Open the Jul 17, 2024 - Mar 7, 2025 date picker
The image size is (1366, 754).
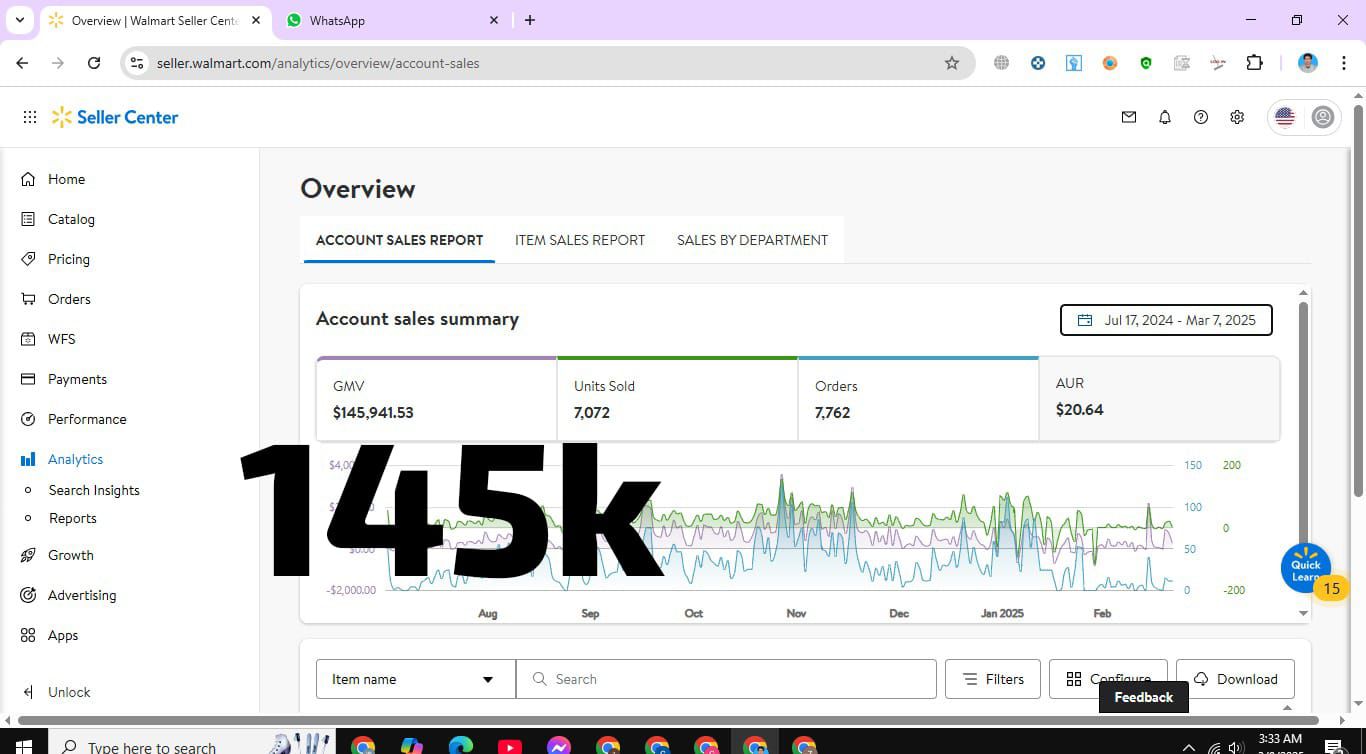1166,320
